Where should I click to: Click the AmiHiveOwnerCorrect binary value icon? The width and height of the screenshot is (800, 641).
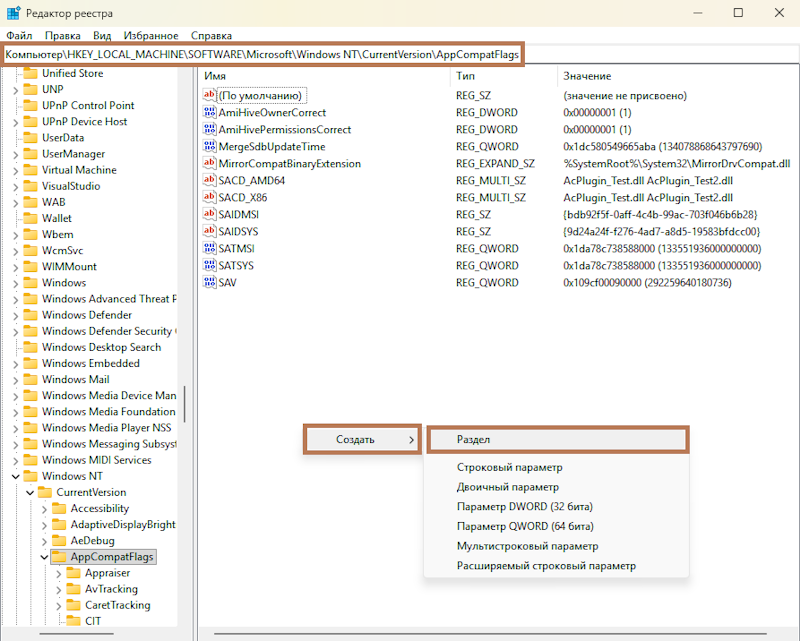[x=209, y=113]
